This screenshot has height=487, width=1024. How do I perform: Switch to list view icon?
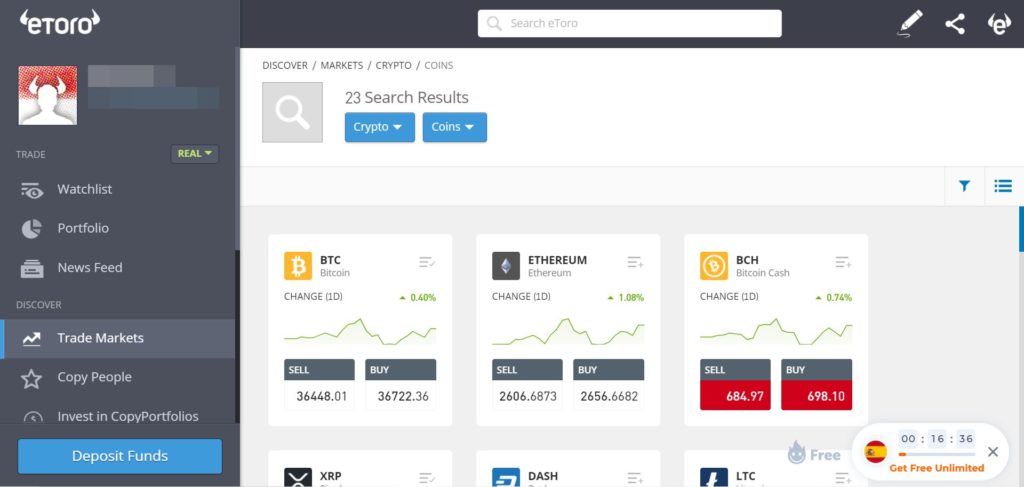[x=1003, y=186]
